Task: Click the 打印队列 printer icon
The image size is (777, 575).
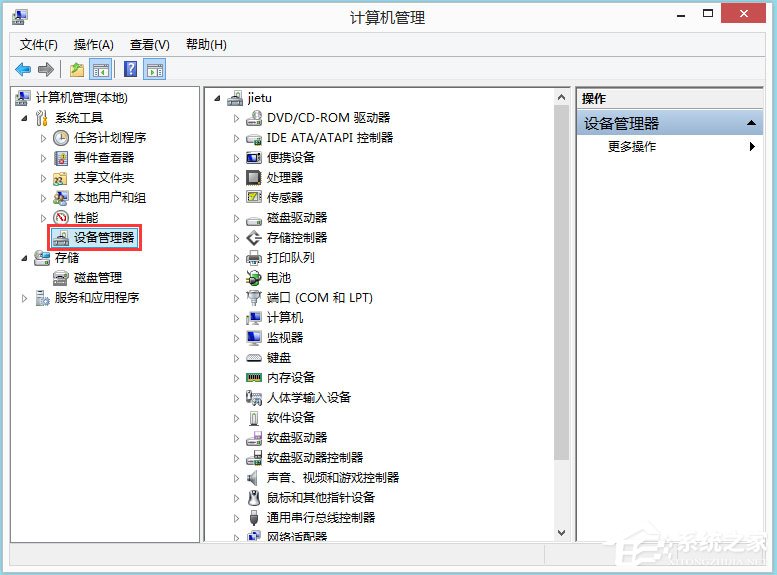Action: [254, 258]
